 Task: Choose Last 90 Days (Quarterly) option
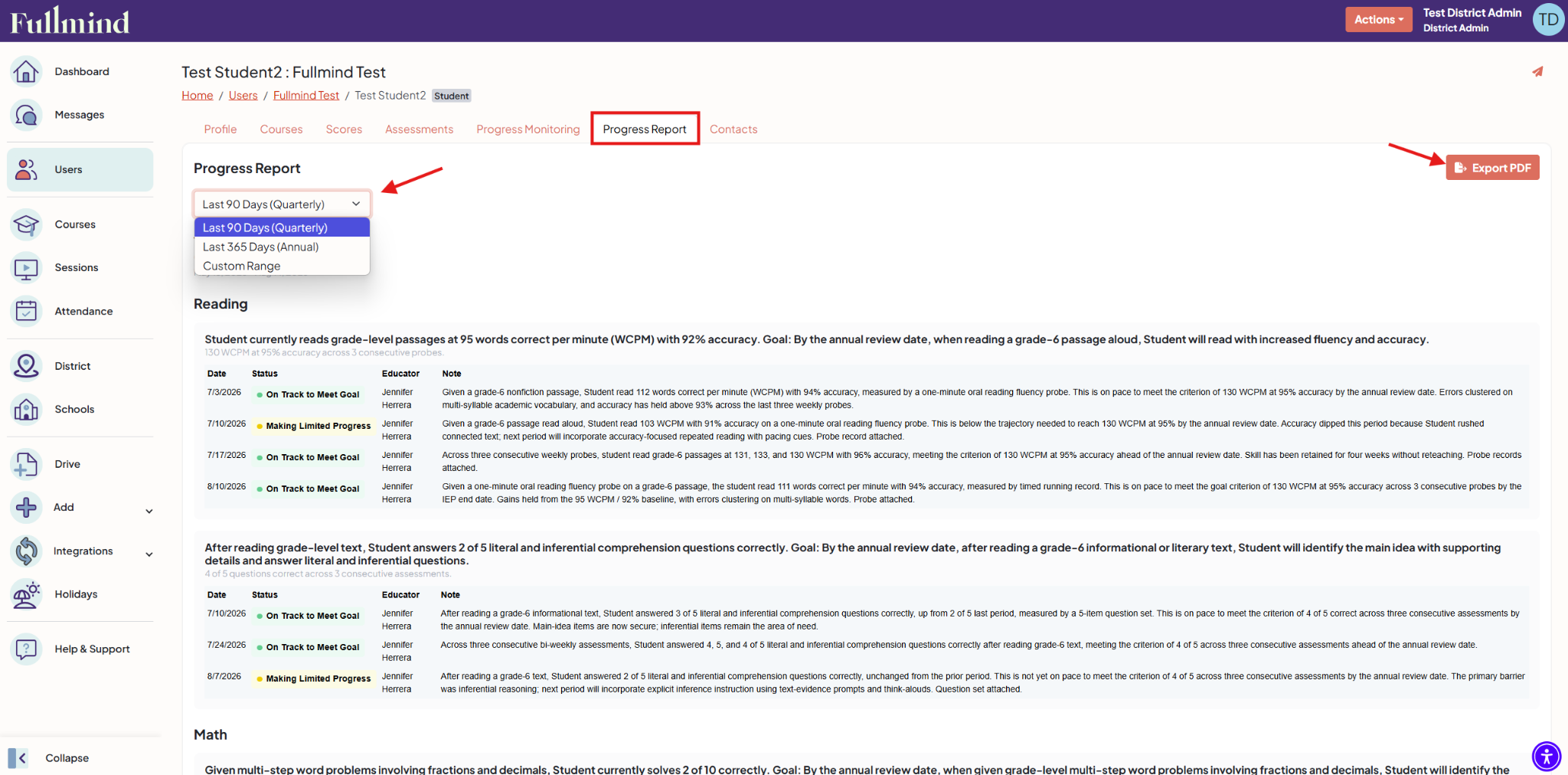pyautogui.click(x=282, y=227)
